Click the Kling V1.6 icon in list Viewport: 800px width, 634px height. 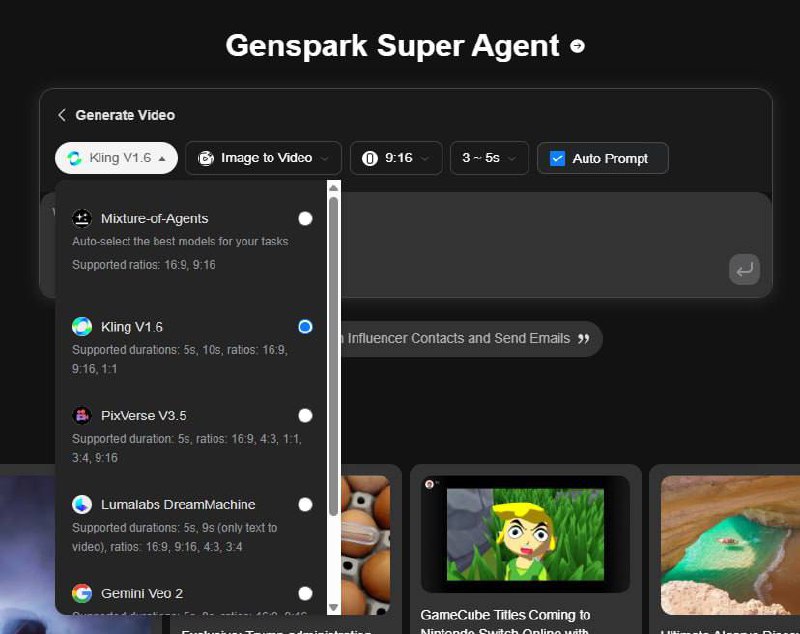click(82, 326)
